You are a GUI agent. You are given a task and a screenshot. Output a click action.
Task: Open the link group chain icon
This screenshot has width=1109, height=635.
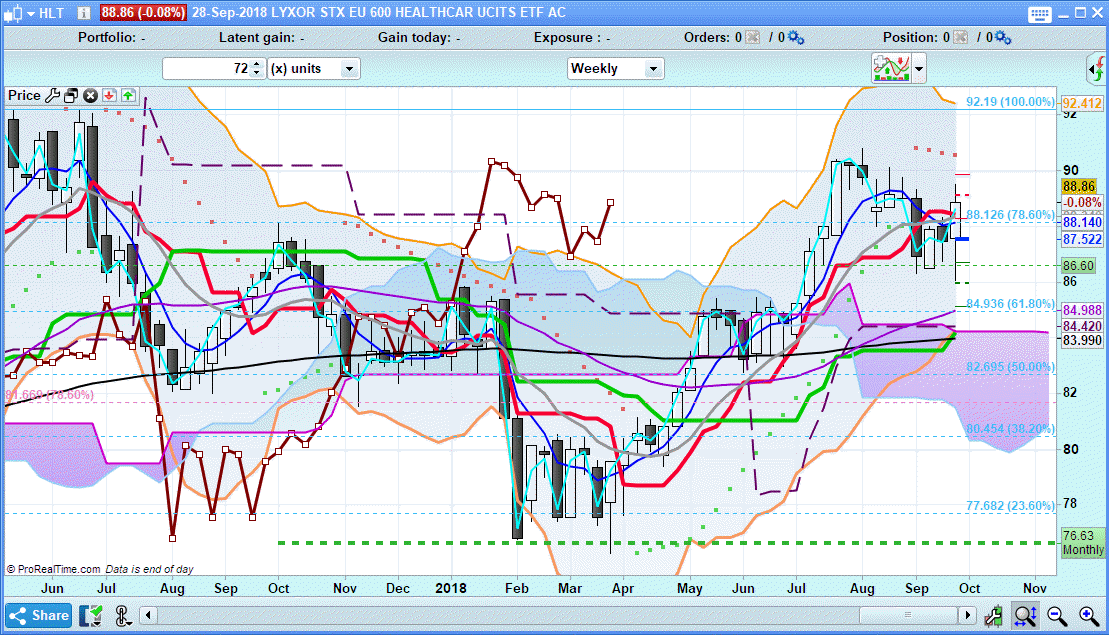[x=122, y=616]
